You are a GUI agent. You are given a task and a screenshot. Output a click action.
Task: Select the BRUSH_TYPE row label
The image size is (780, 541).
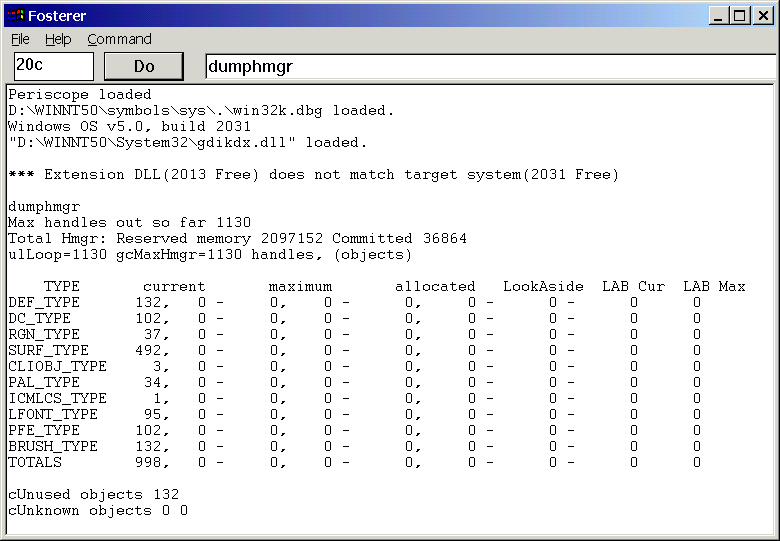tap(53, 447)
